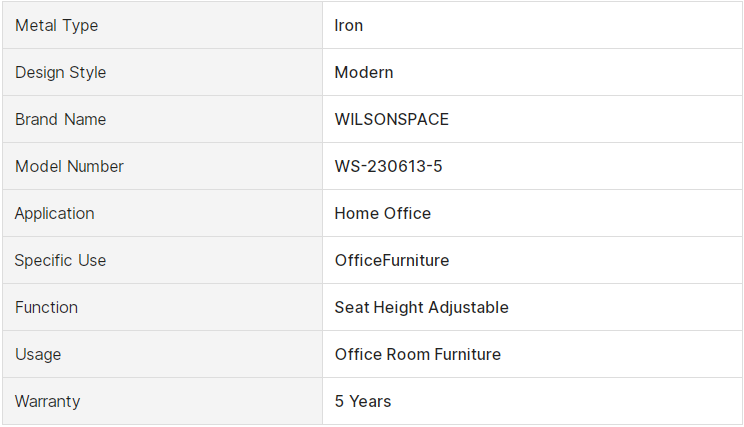Click the Design Style label
The image size is (744, 427).
tap(60, 72)
